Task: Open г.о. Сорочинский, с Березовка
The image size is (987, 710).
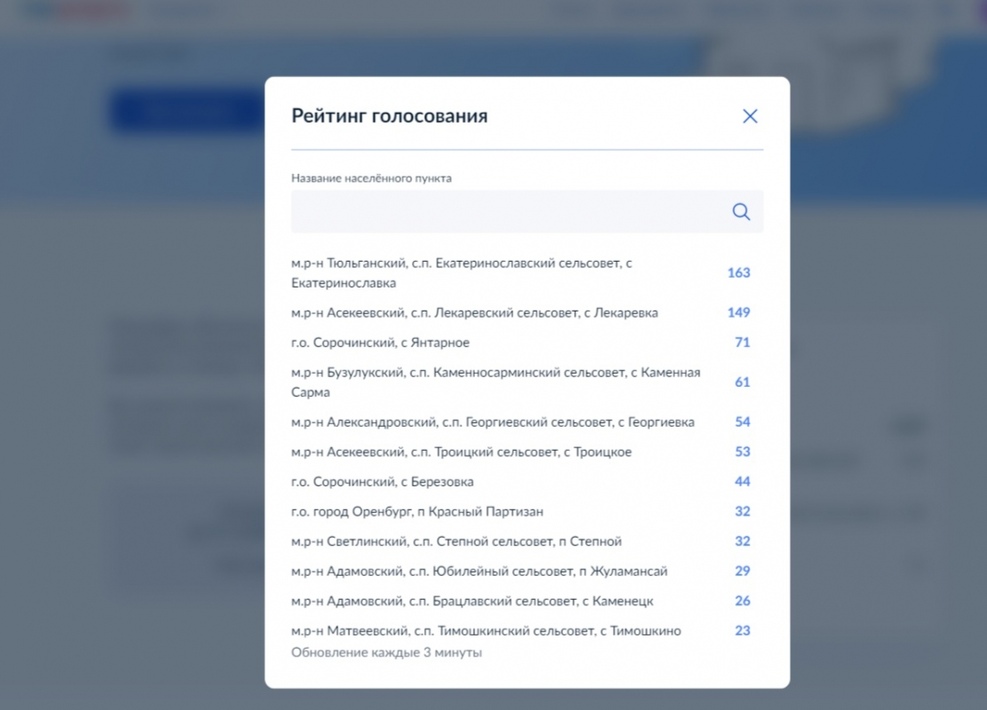Action: [382, 482]
